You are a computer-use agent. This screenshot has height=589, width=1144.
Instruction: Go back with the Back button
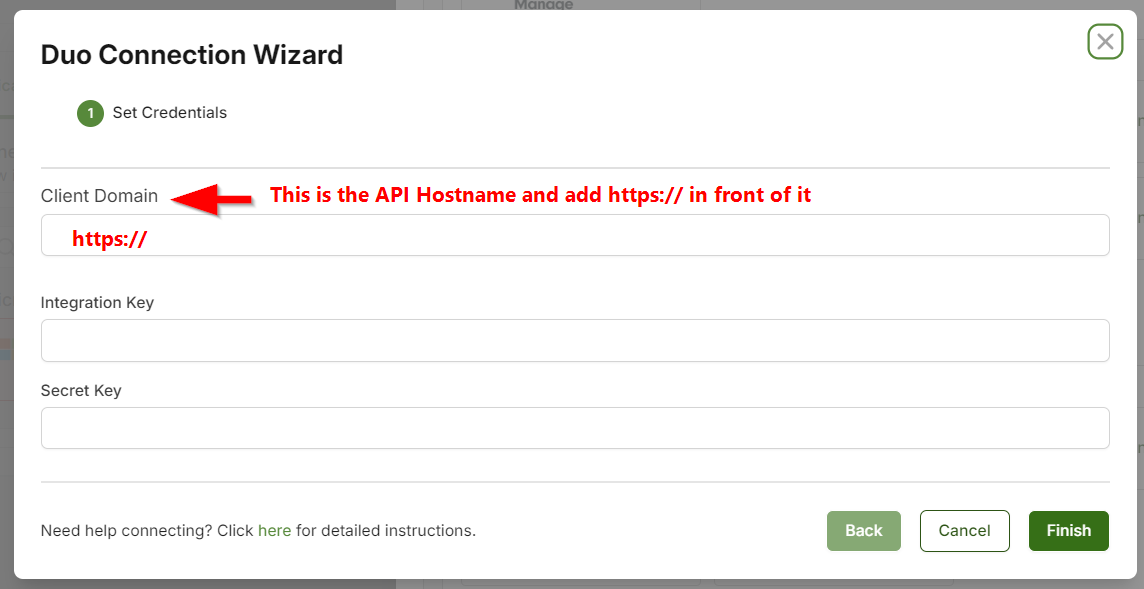pyautogui.click(x=864, y=531)
